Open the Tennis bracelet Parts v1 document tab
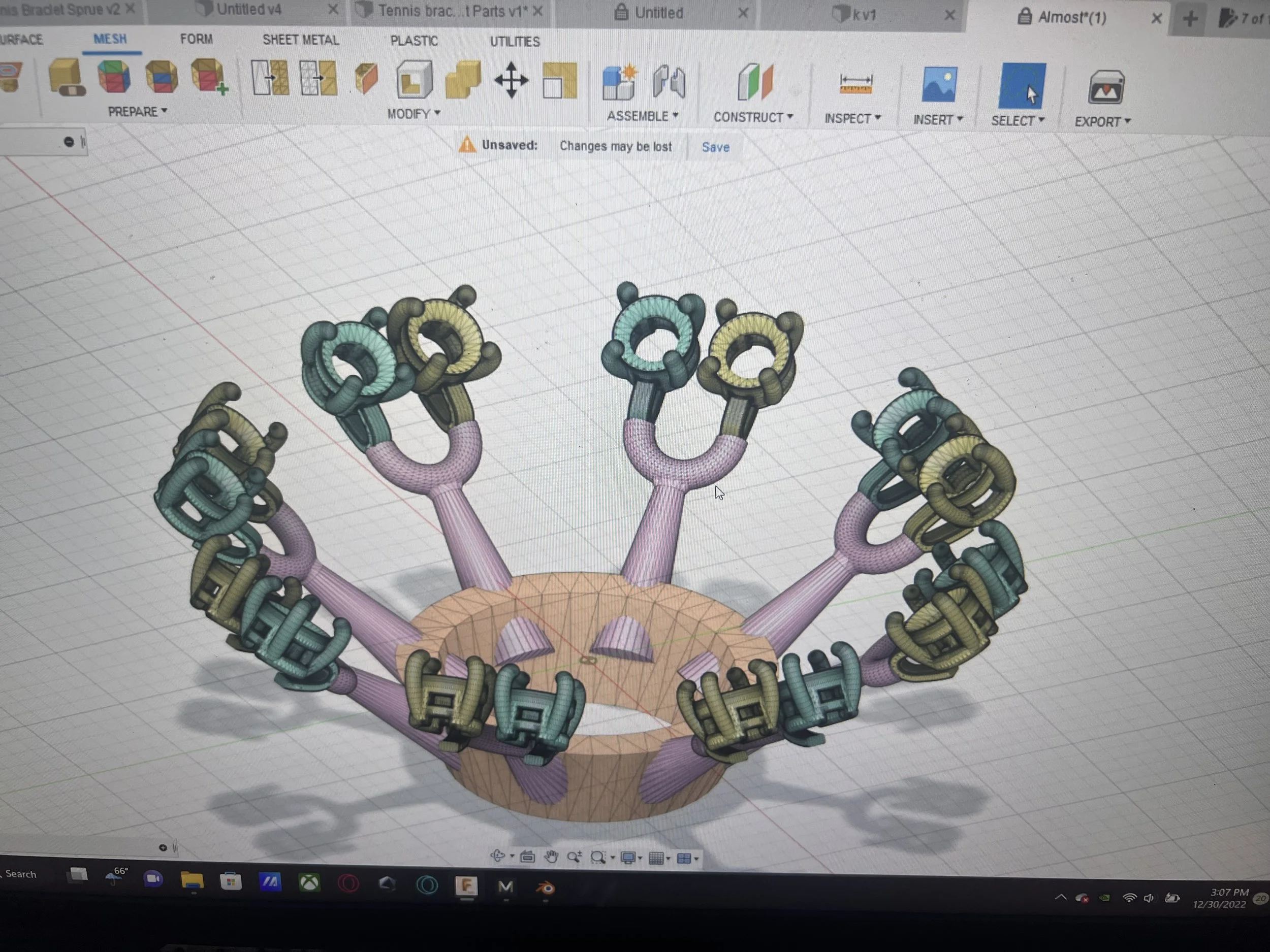 pyautogui.click(x=453, y=11)
